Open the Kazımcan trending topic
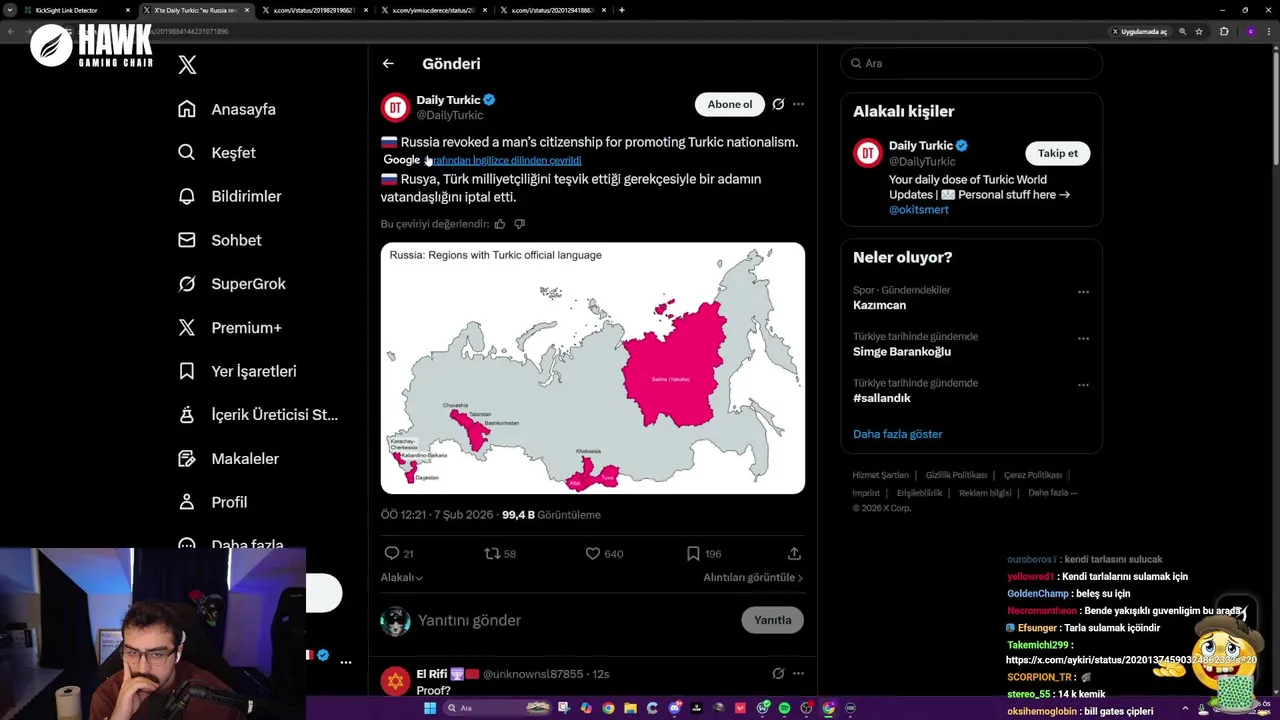The width and height of the screenshot is (1280, 720). pyautogui.click(x=879, y=305)
